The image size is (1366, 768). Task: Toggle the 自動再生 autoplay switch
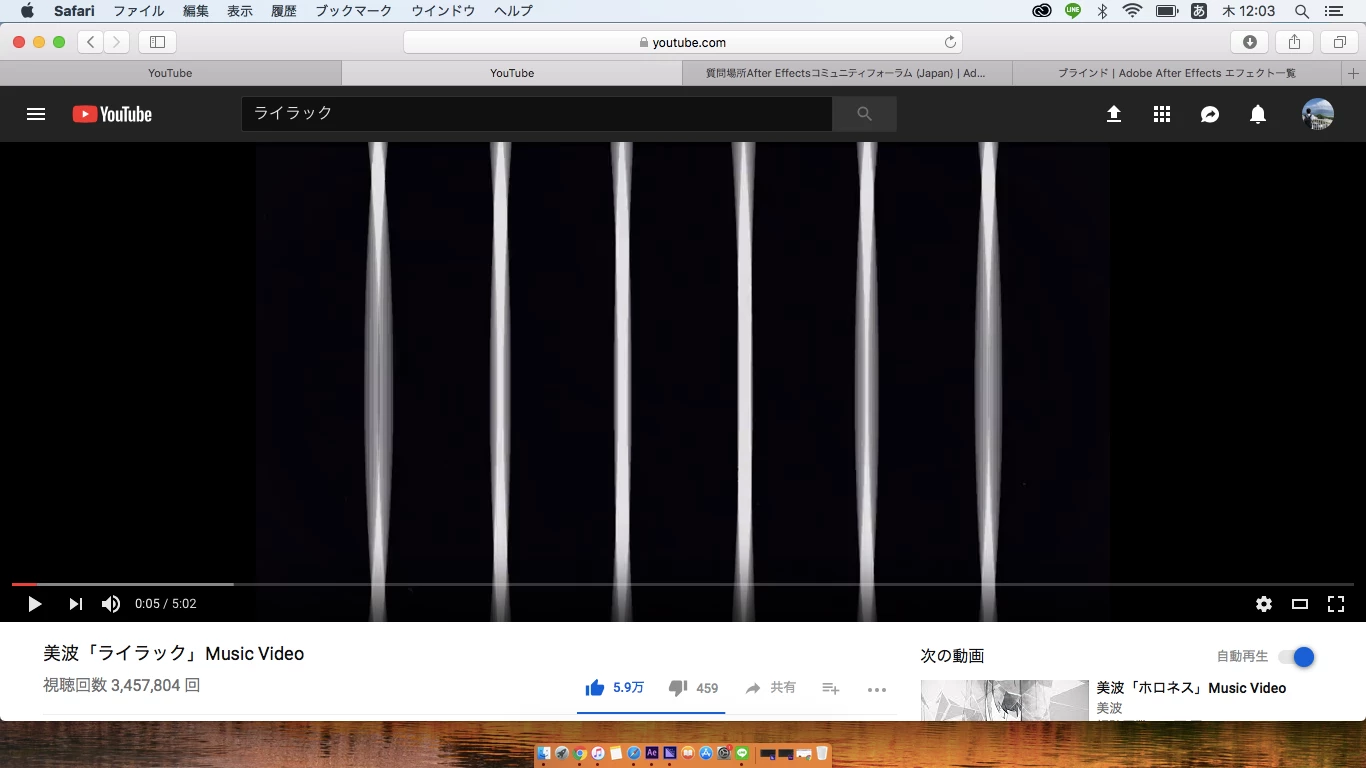pyautogui.click(x=1297, y=657)
